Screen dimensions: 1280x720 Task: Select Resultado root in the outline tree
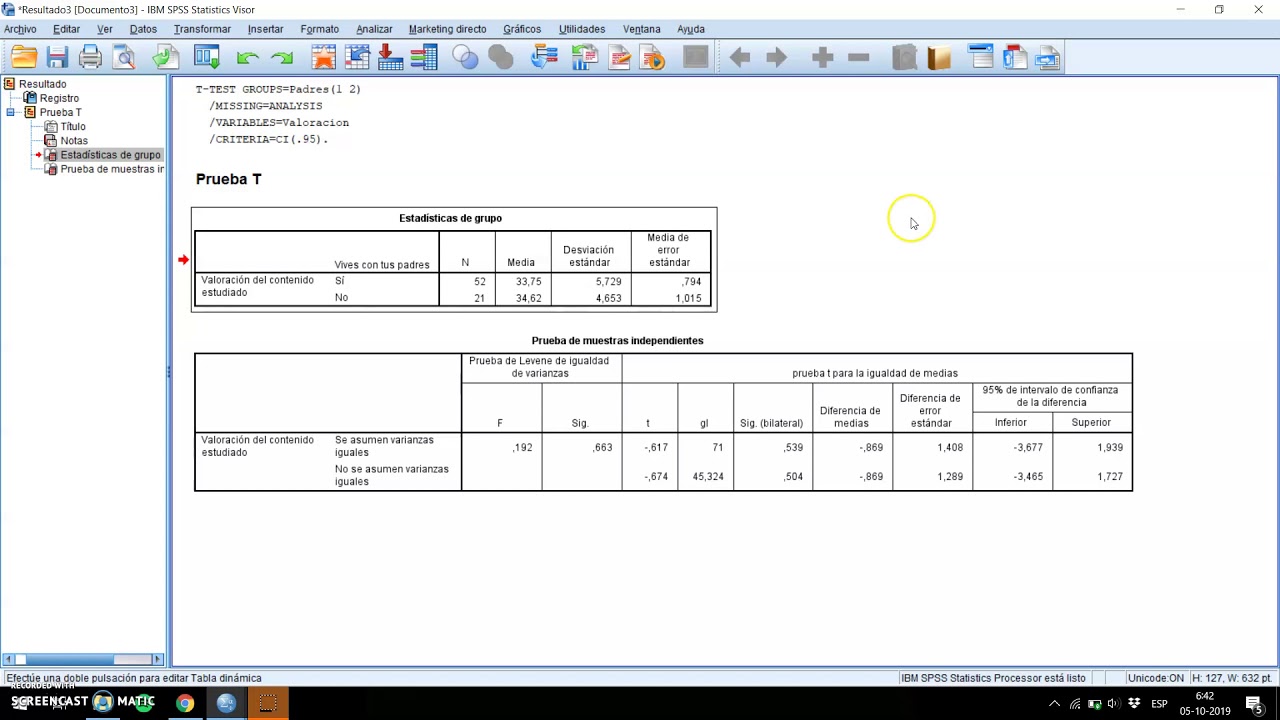click(x=42, y=84)
